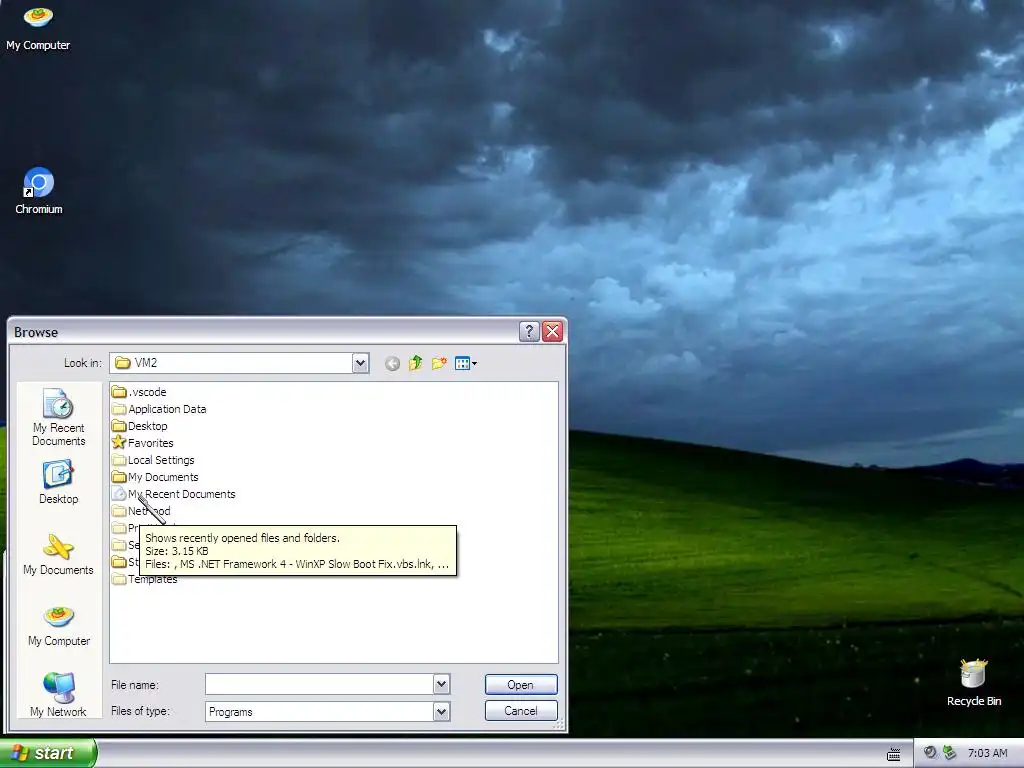
Task: Select the Recycle Bin desktop icon
Action: [974, 682]
